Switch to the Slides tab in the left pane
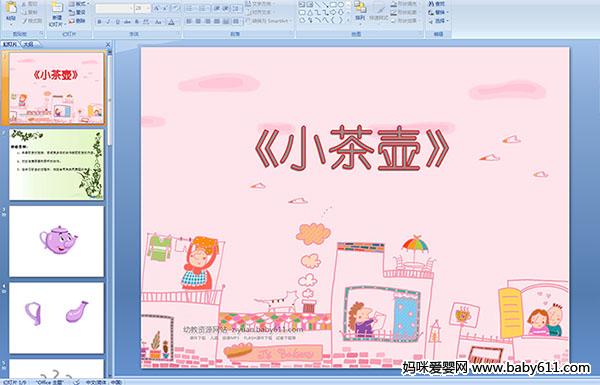Image resolution: width=600 pixels, height=385 pixels. pyautogui.click(x=10, y=44)
